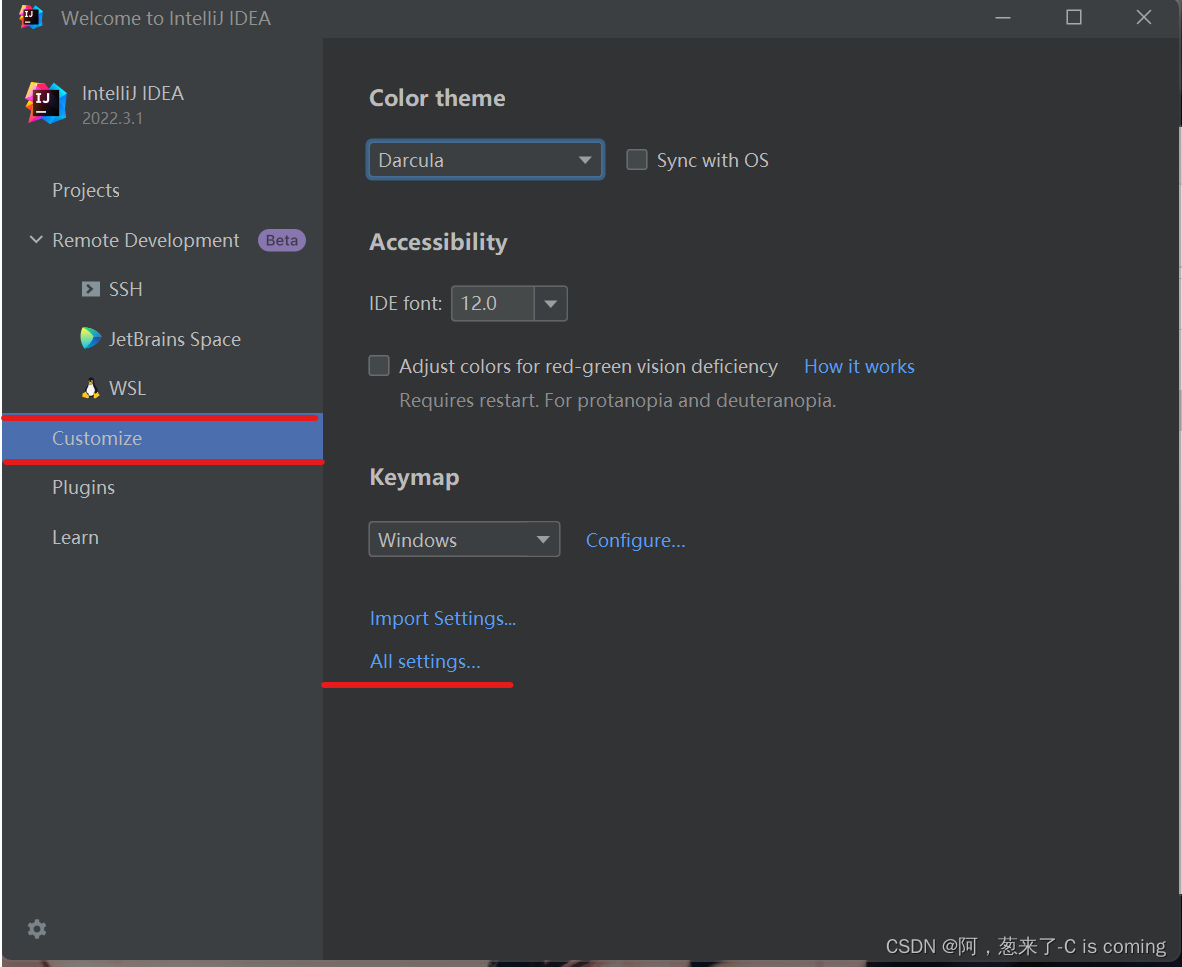Open JetBrains Space entry

pyautogui.click(x=175, y=339)
